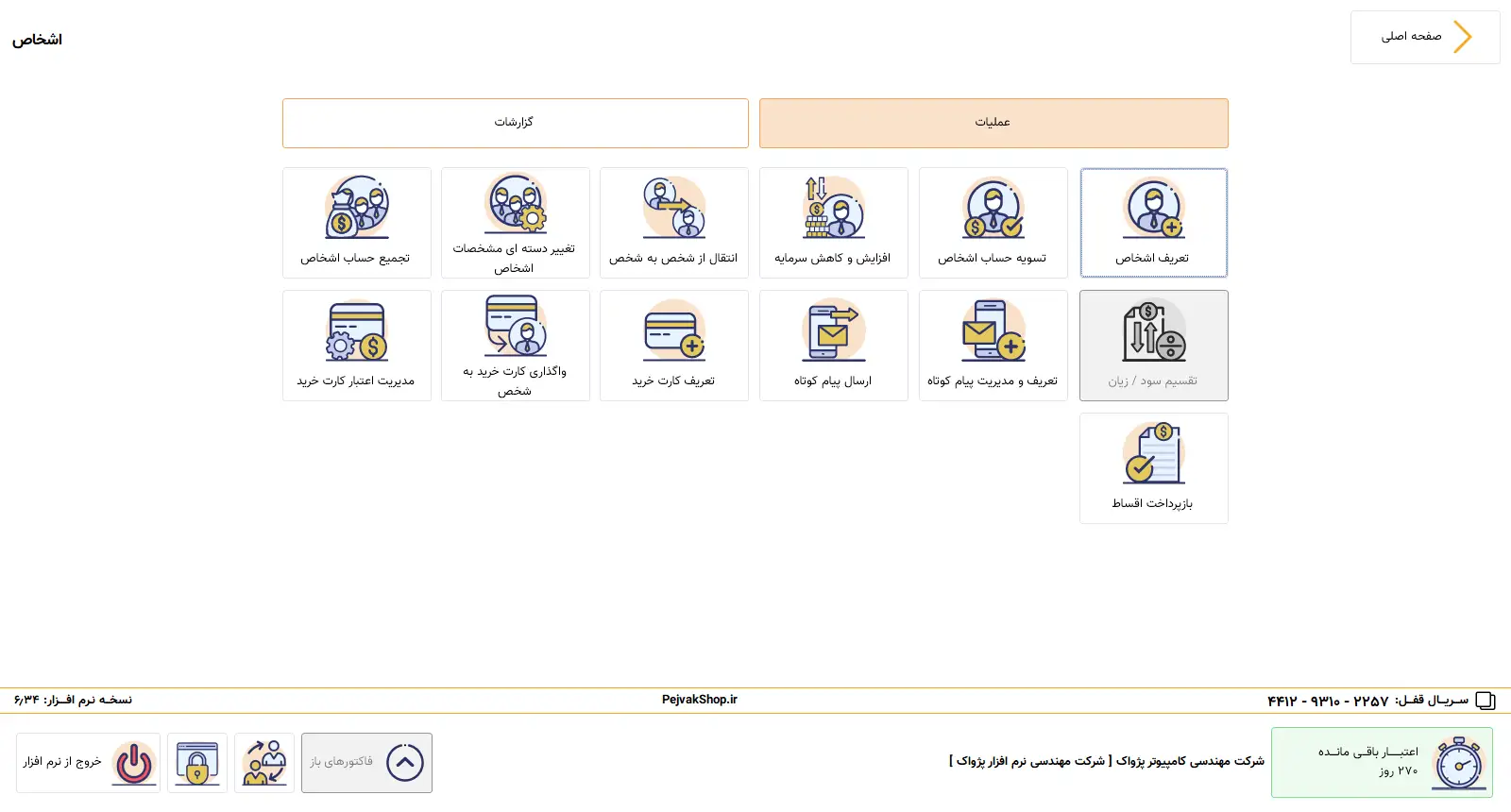Open Increase and Decrease Capital (افزایش و کاهش سرمایه)

point(833,223)
